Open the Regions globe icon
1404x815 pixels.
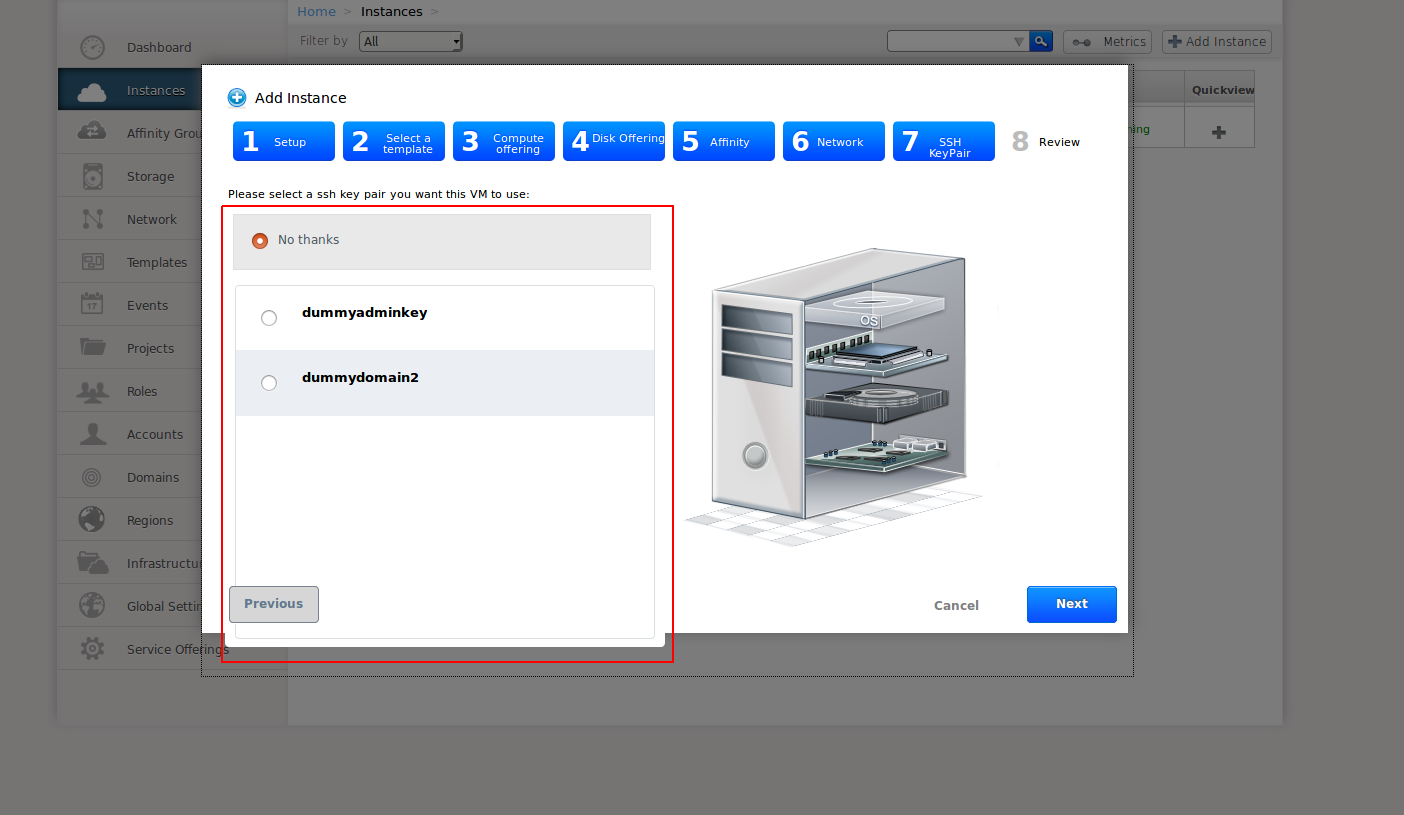(x=92, y=520)
